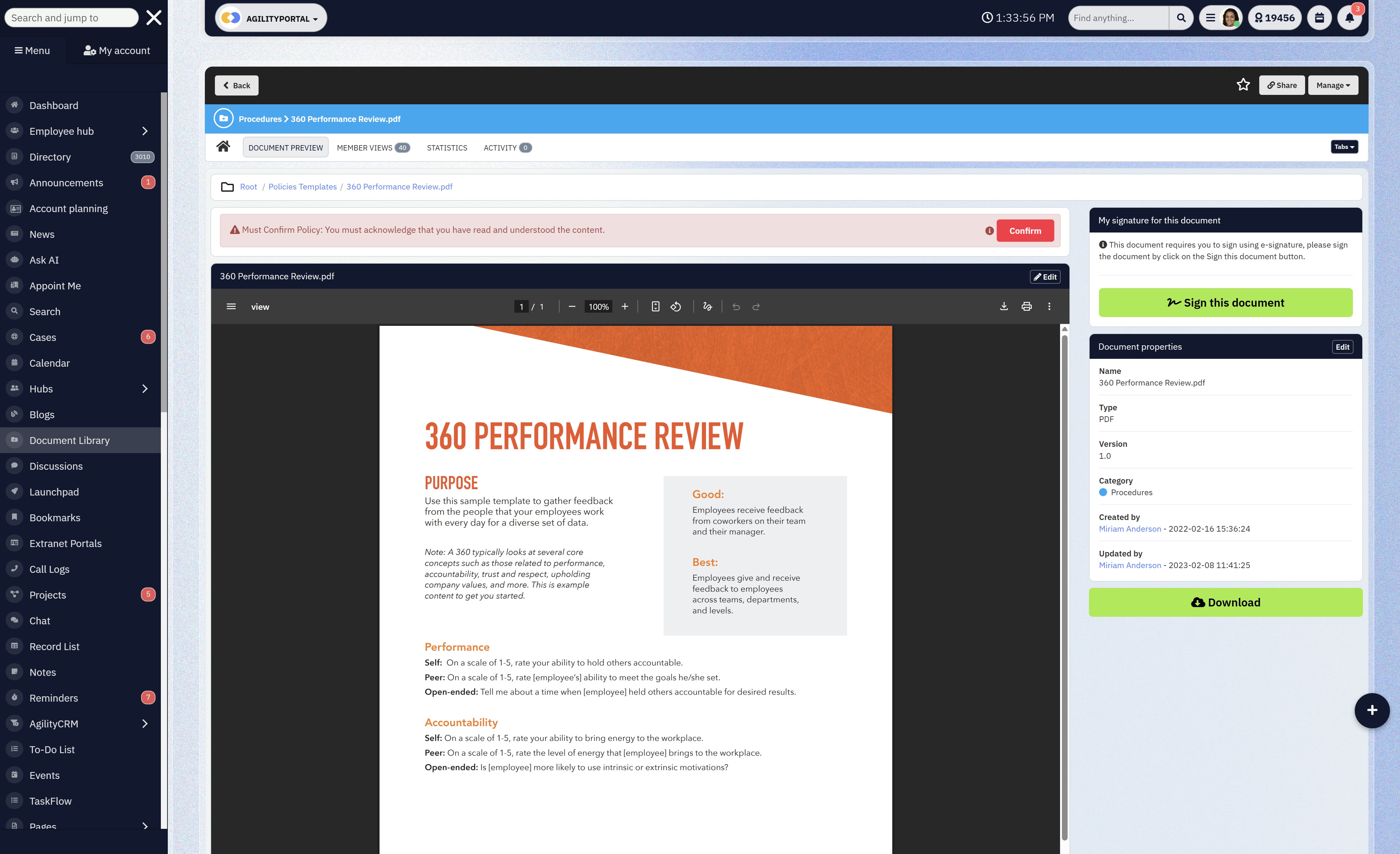Image resolution: width=1400 pixels, height=854 pixels.
Task: Toggle the PDF sidebar hamburger menu
Action: point(231,307)
